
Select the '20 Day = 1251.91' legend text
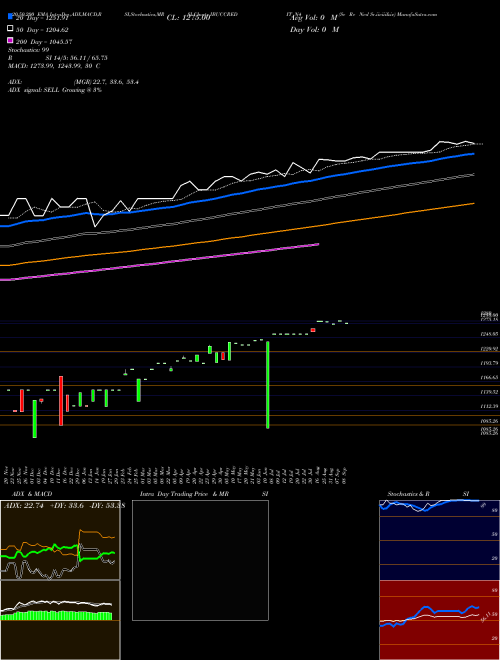(42, 18)
